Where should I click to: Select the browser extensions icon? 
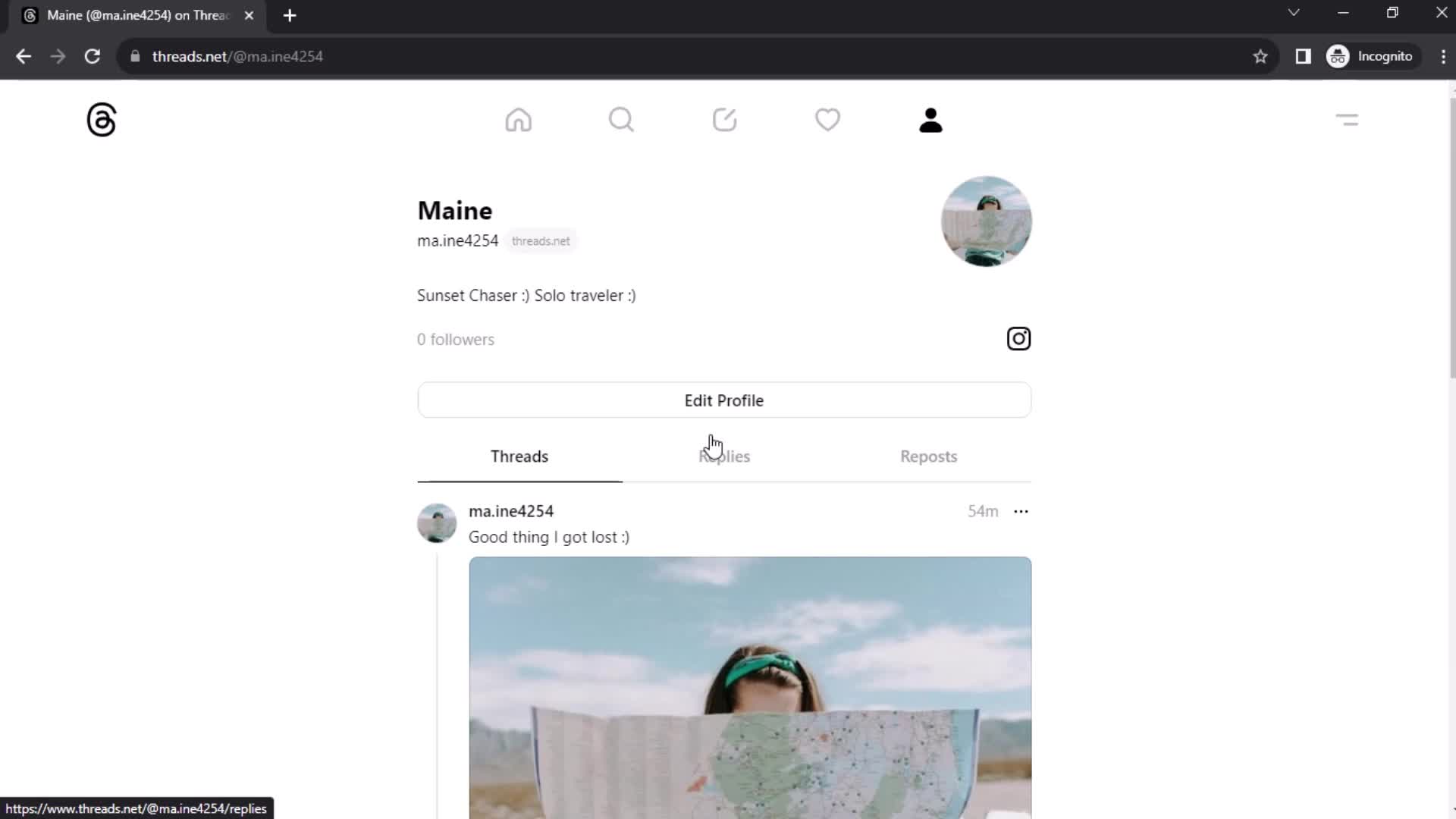pos(1304,56)
